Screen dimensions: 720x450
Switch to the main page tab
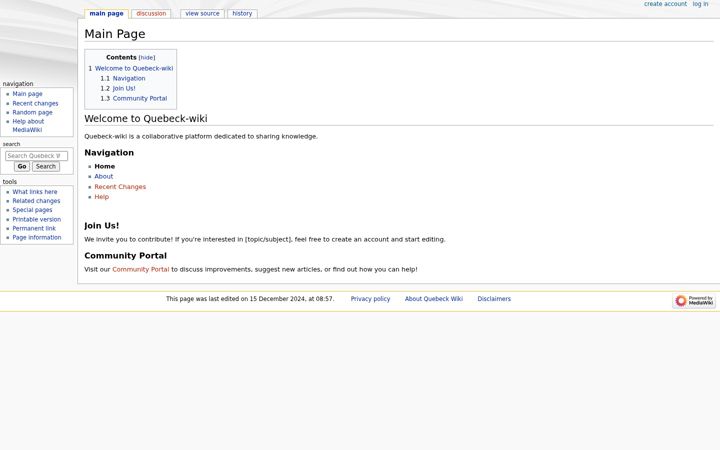106,14
